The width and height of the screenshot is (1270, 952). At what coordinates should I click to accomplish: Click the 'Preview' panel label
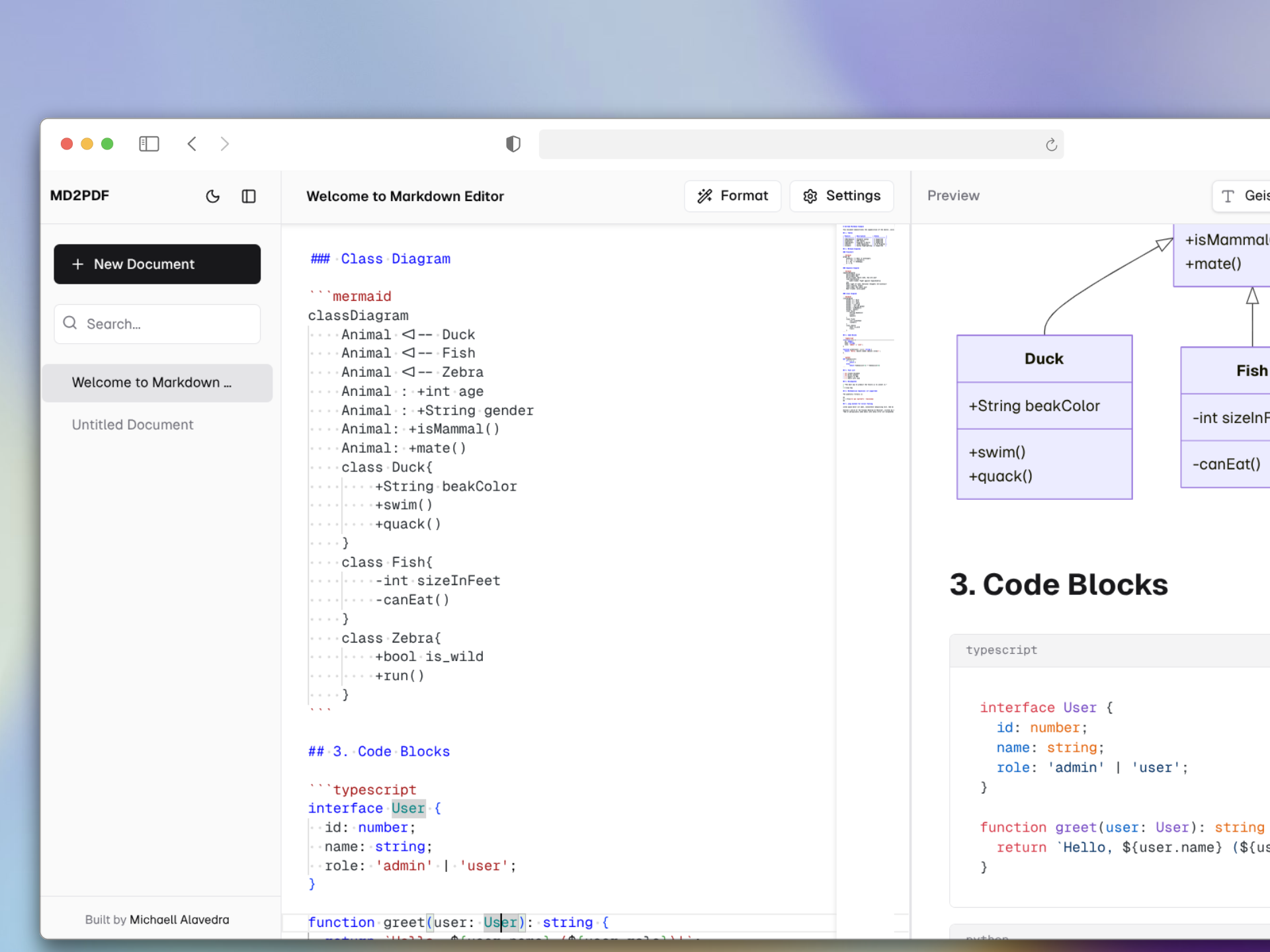point(953,196)
